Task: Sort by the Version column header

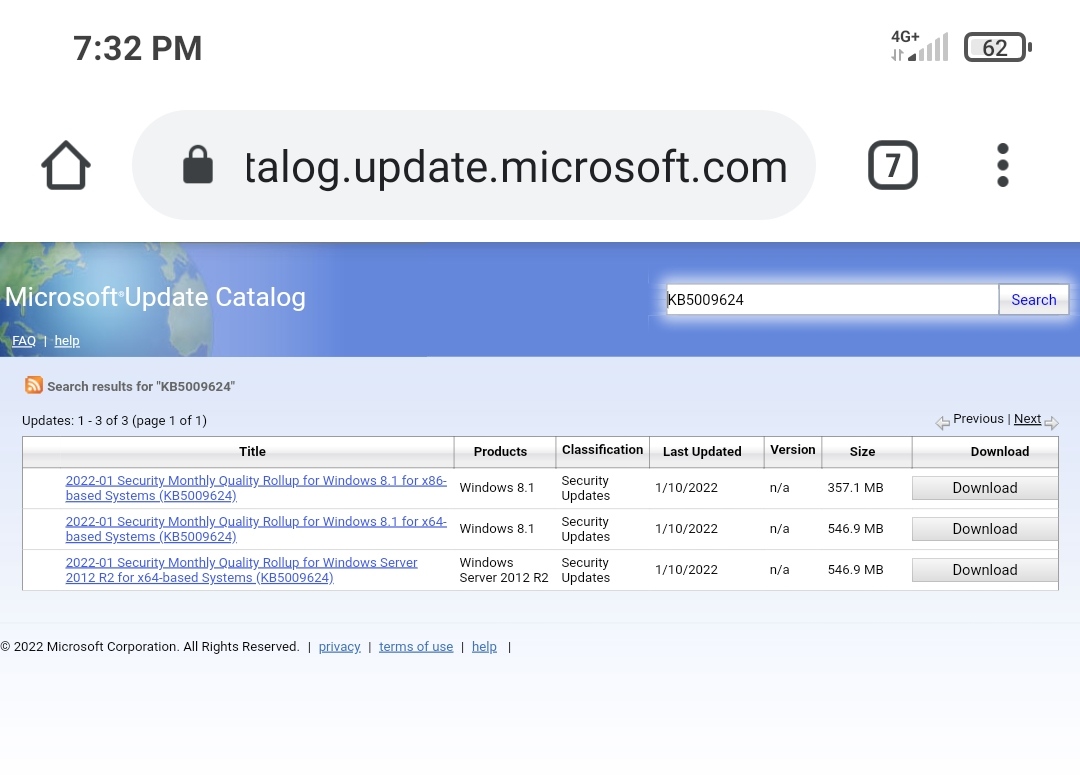Action: click(x=793, y=450)
